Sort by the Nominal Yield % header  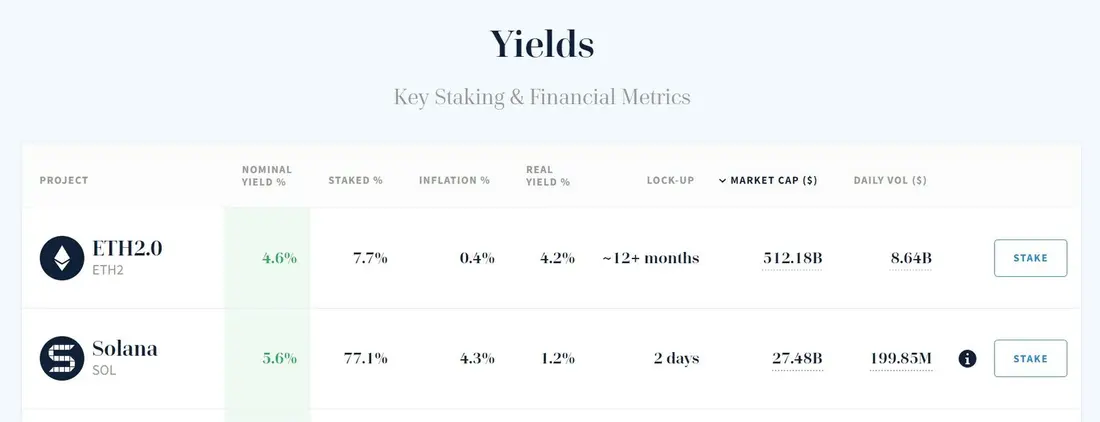(267, 176)
